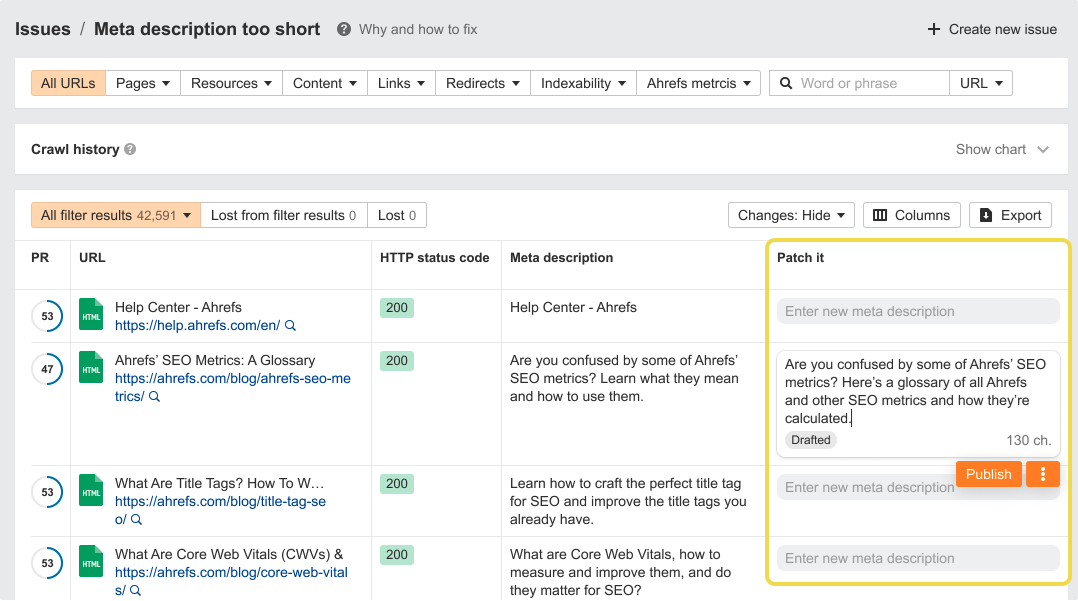1078x601 pixels.
Task: Click the HTML file icon for Help Center row
Action: tap(91, 314)
